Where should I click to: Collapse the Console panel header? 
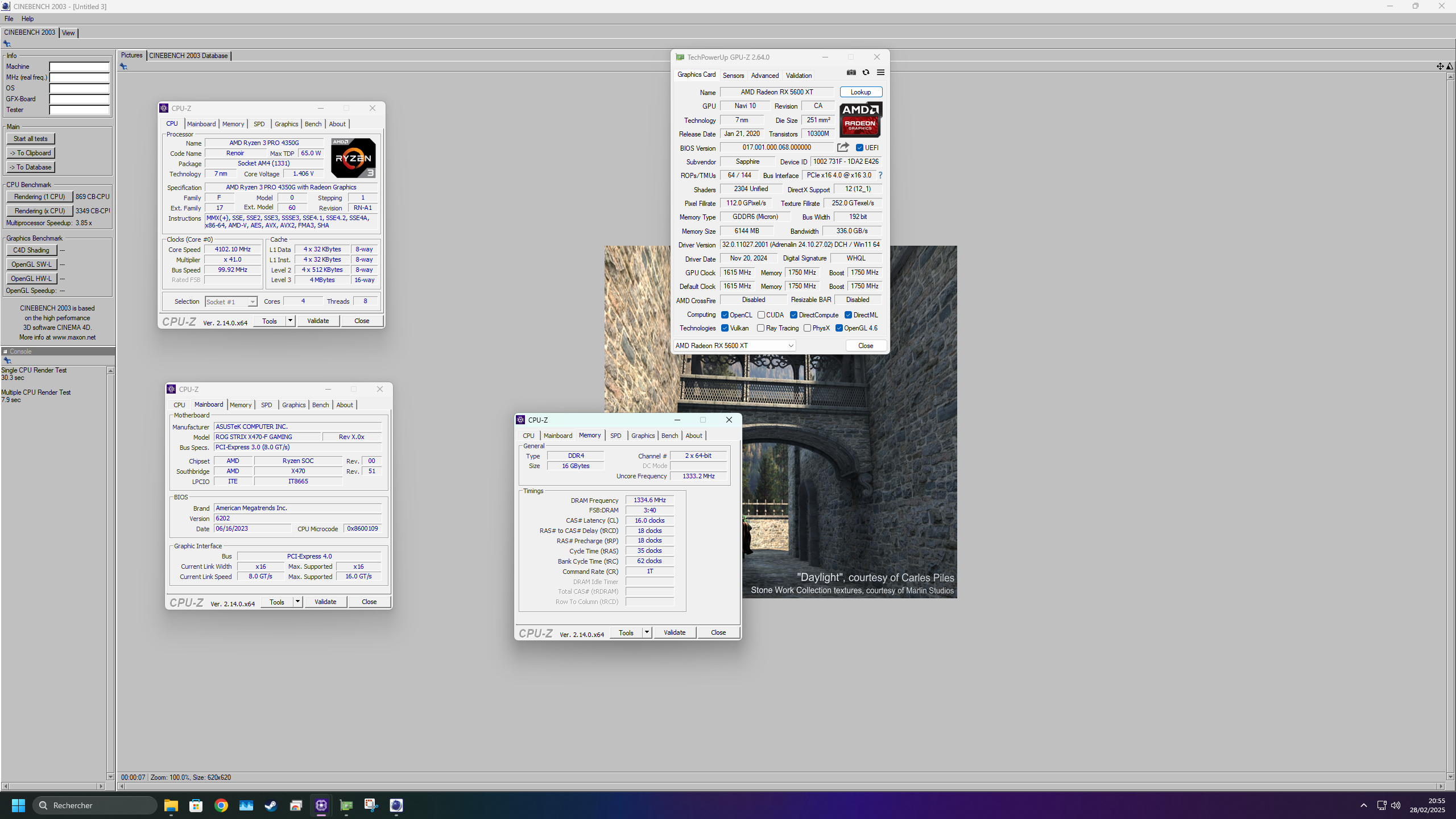pos(5,351)
